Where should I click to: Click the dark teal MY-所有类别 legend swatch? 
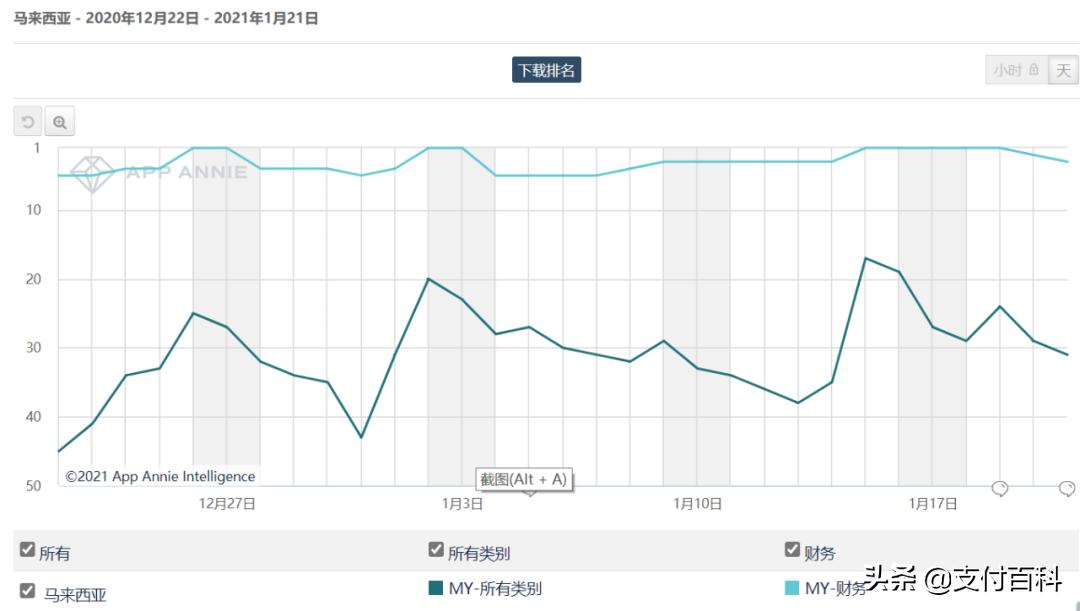point(436,588)
